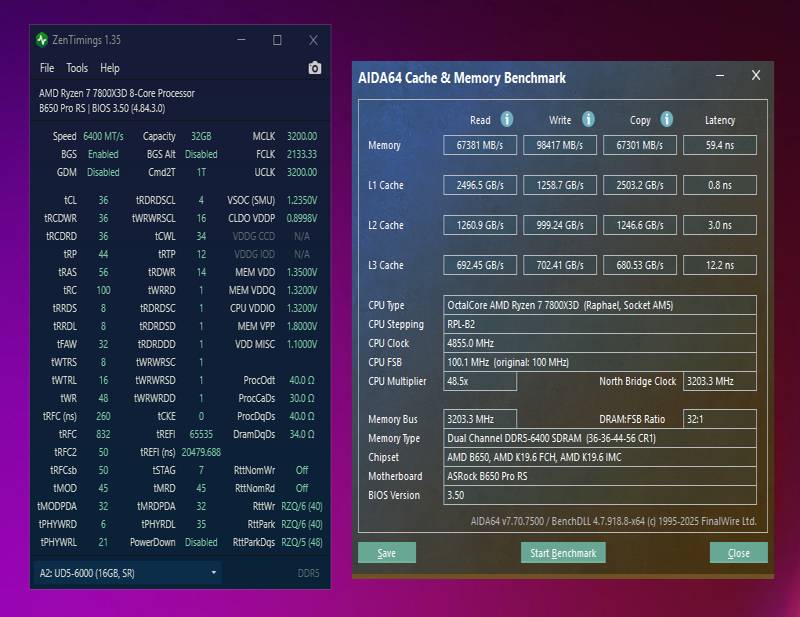Click the CPU Type information field

pos(599,305)
